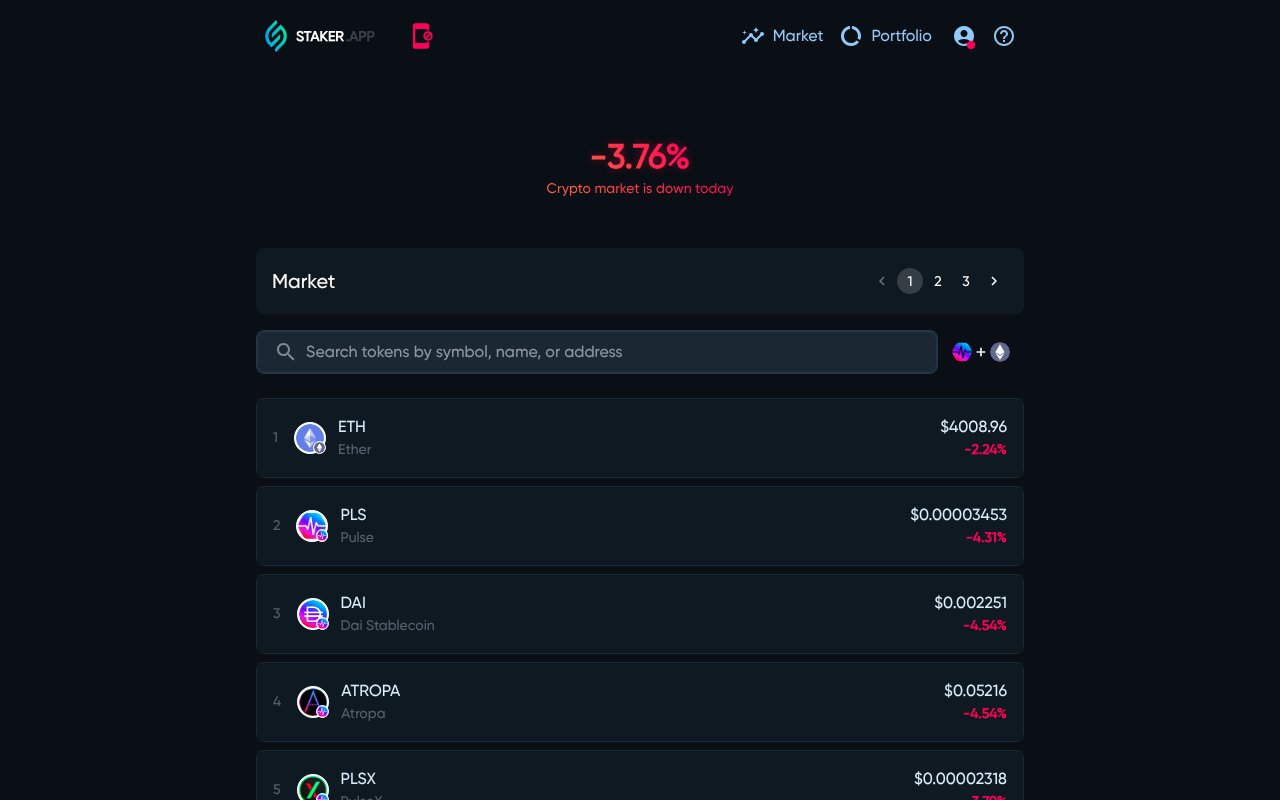This screenshot has width=1280, height=800.
Task: Select the ETH row showing $4008.96
Action: coord(640,437)
